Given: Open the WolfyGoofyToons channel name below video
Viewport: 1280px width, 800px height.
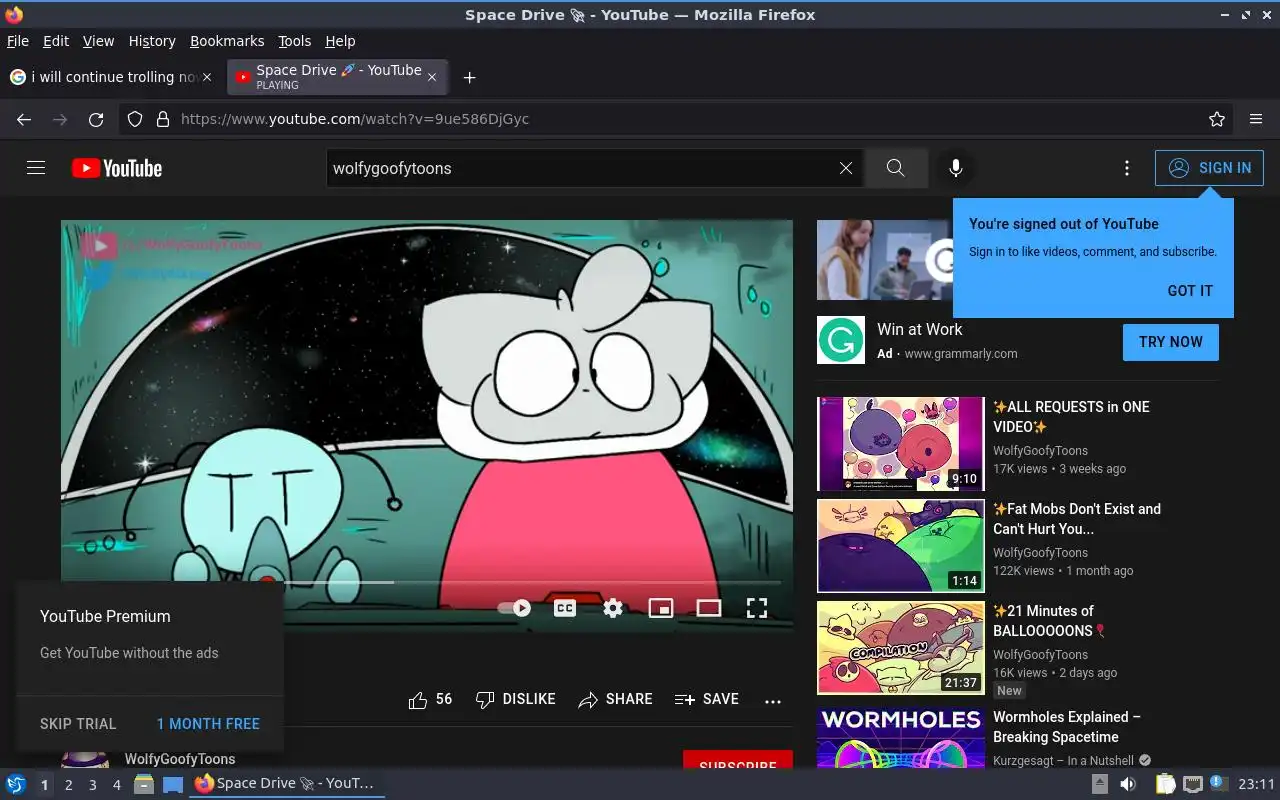Looking at the screenshot, I should pyautogui.click(x=180, y=759).
